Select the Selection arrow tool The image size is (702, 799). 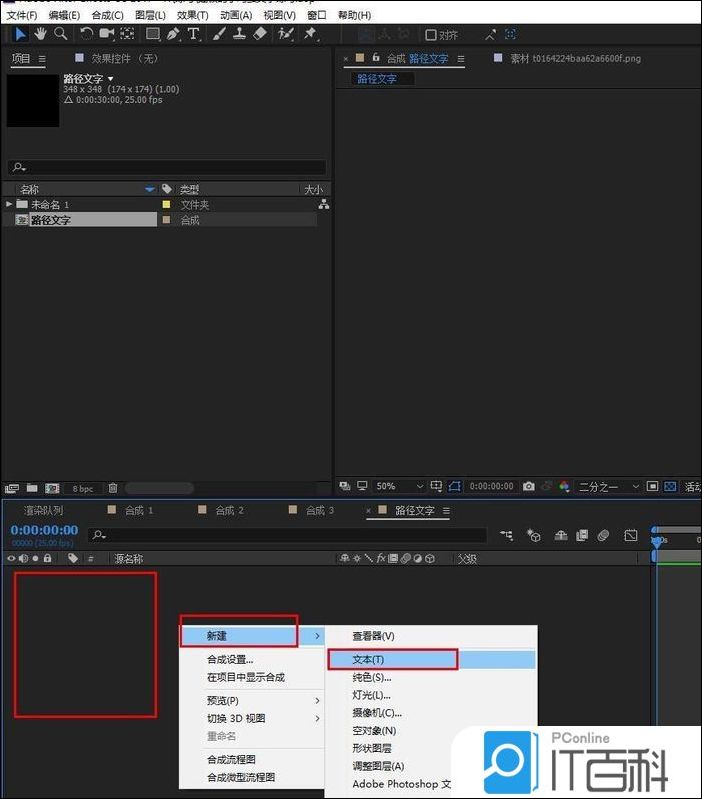[20, 34]
